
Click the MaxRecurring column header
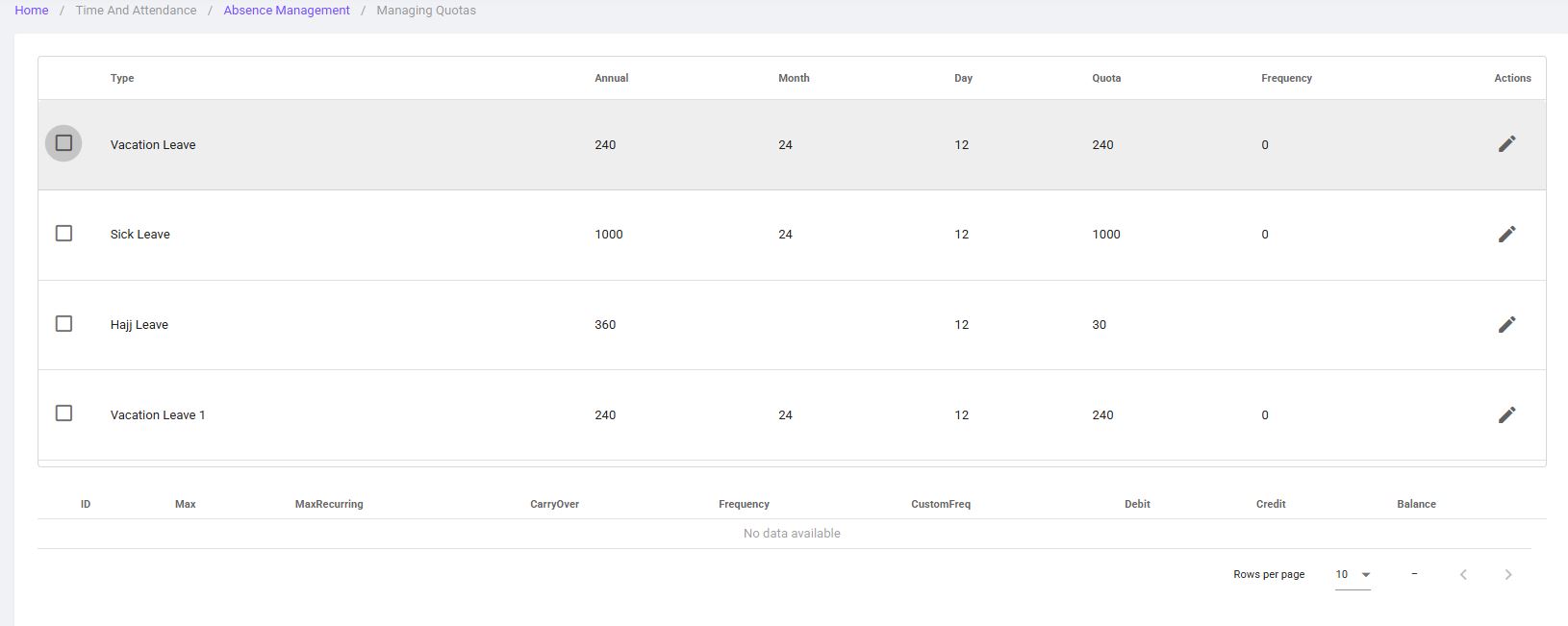click(x=329, y=504)
